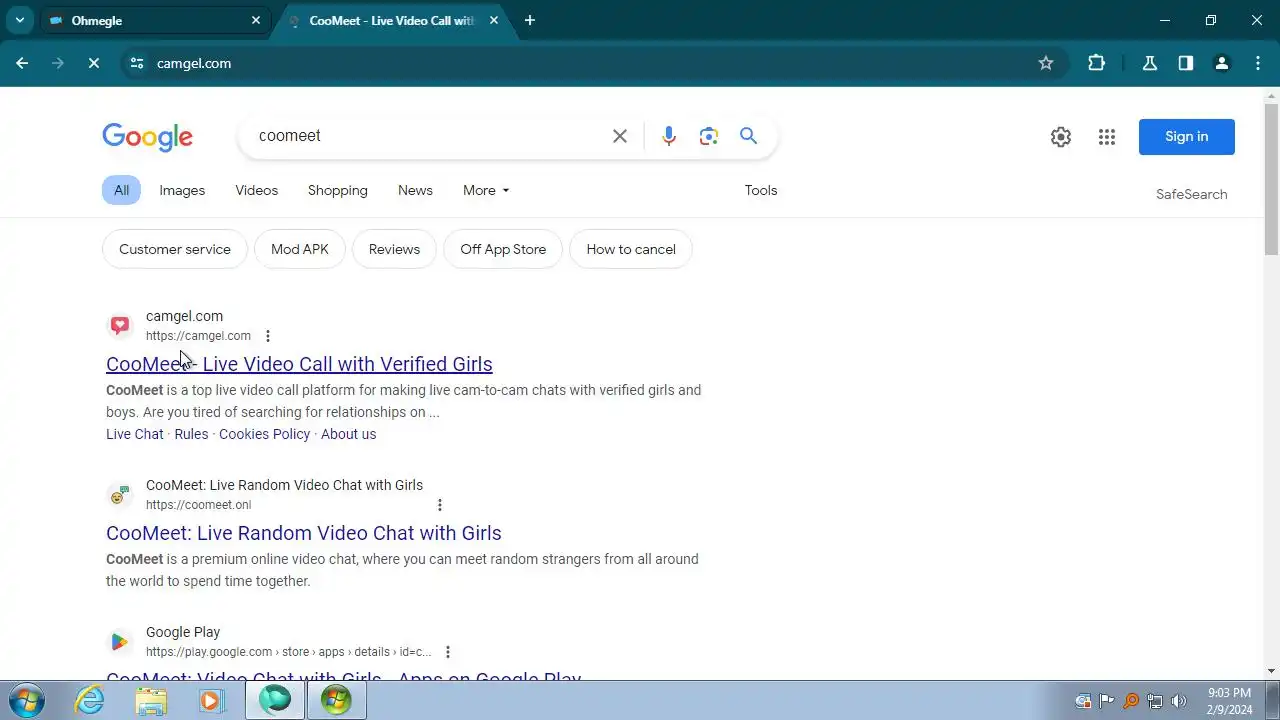Open more options for Google Play result

(x=447, y=652)
